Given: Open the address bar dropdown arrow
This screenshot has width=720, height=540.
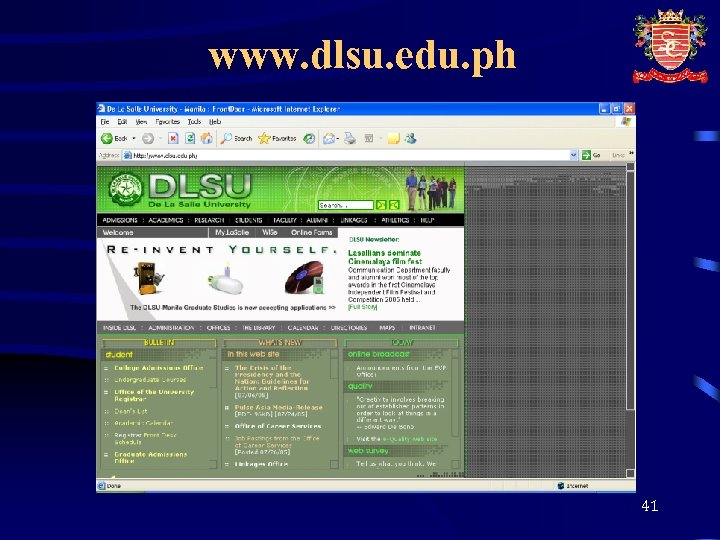Looking at the screenshot, I should [573, 155].
